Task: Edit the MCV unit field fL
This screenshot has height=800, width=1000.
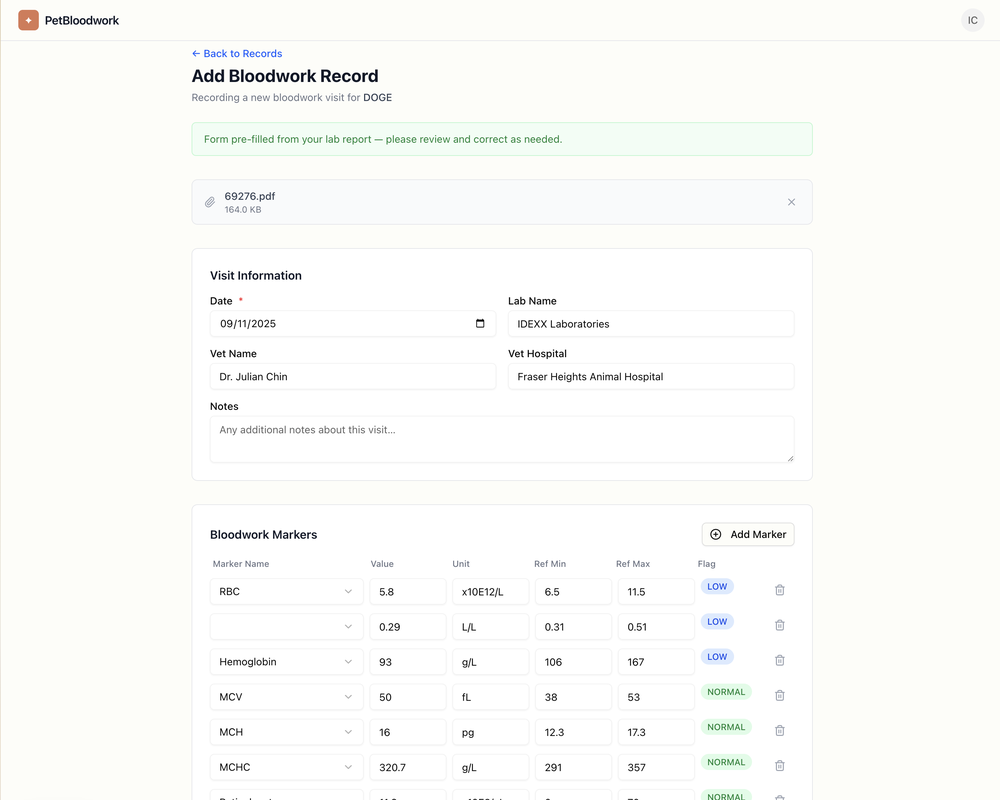Action: (x=490, y=697)
